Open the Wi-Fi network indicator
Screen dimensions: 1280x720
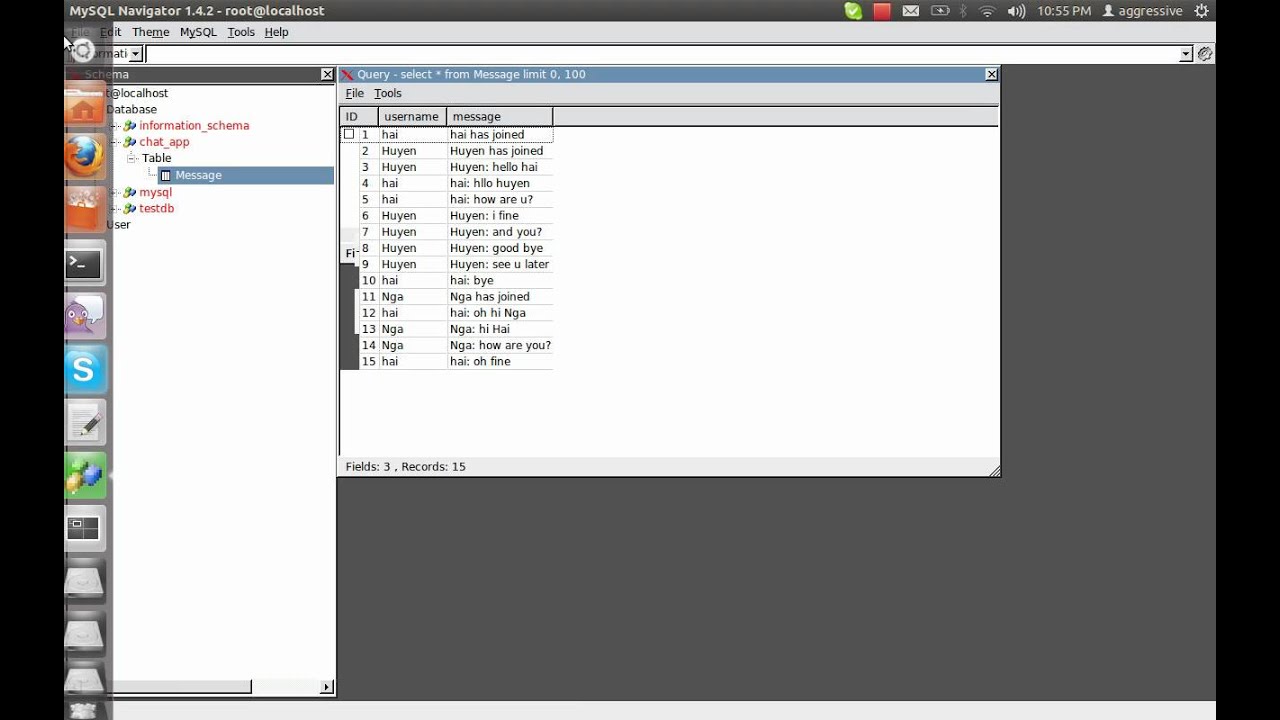tap(988, 11)
